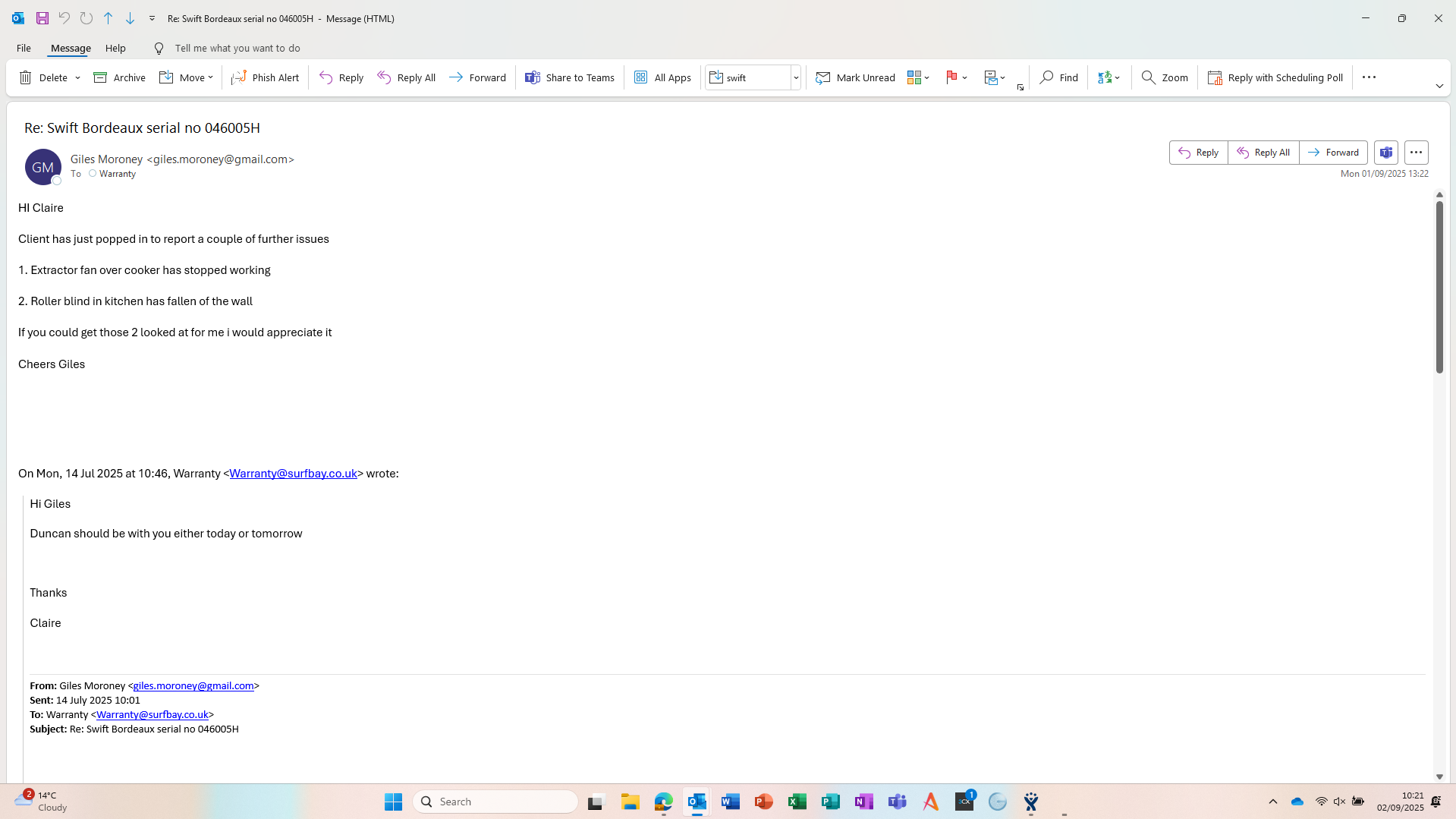Viewport: 1456px width, 819px height.
Task: Open the follow-up flag dropdown
Action: pos(964,77)
